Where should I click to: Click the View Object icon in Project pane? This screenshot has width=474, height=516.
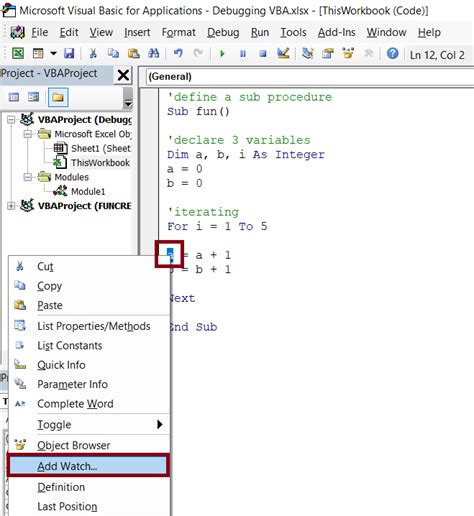(34, 97)
